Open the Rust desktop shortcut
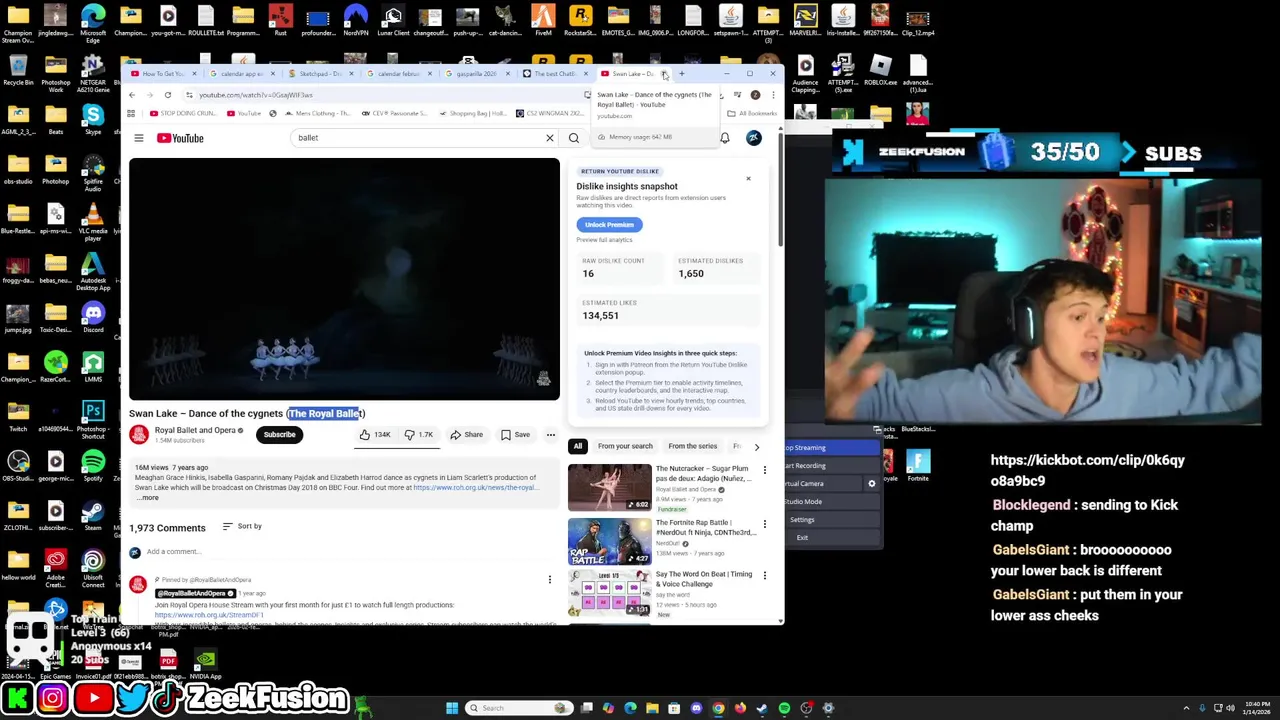Image resolution: width=1280 pixels, height=720 pixels. (x=280, y=20)
